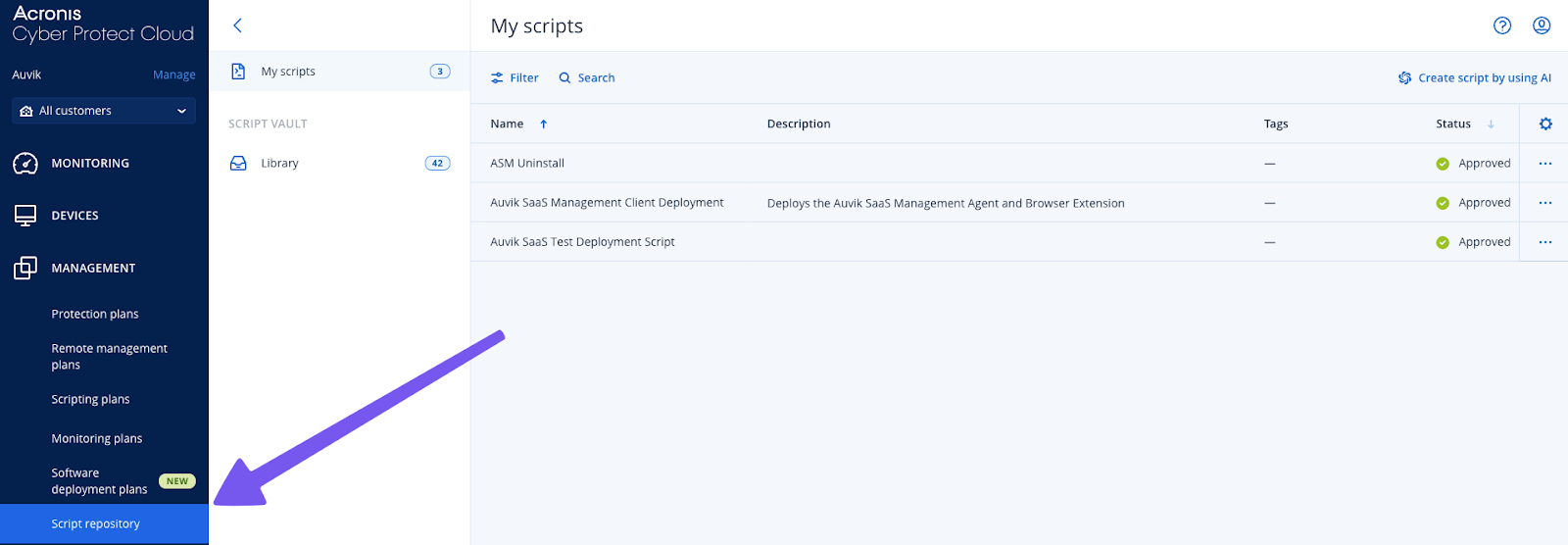1568x545 pixels.
Task: Click Create script by using AI
Action: point(1475,78)
